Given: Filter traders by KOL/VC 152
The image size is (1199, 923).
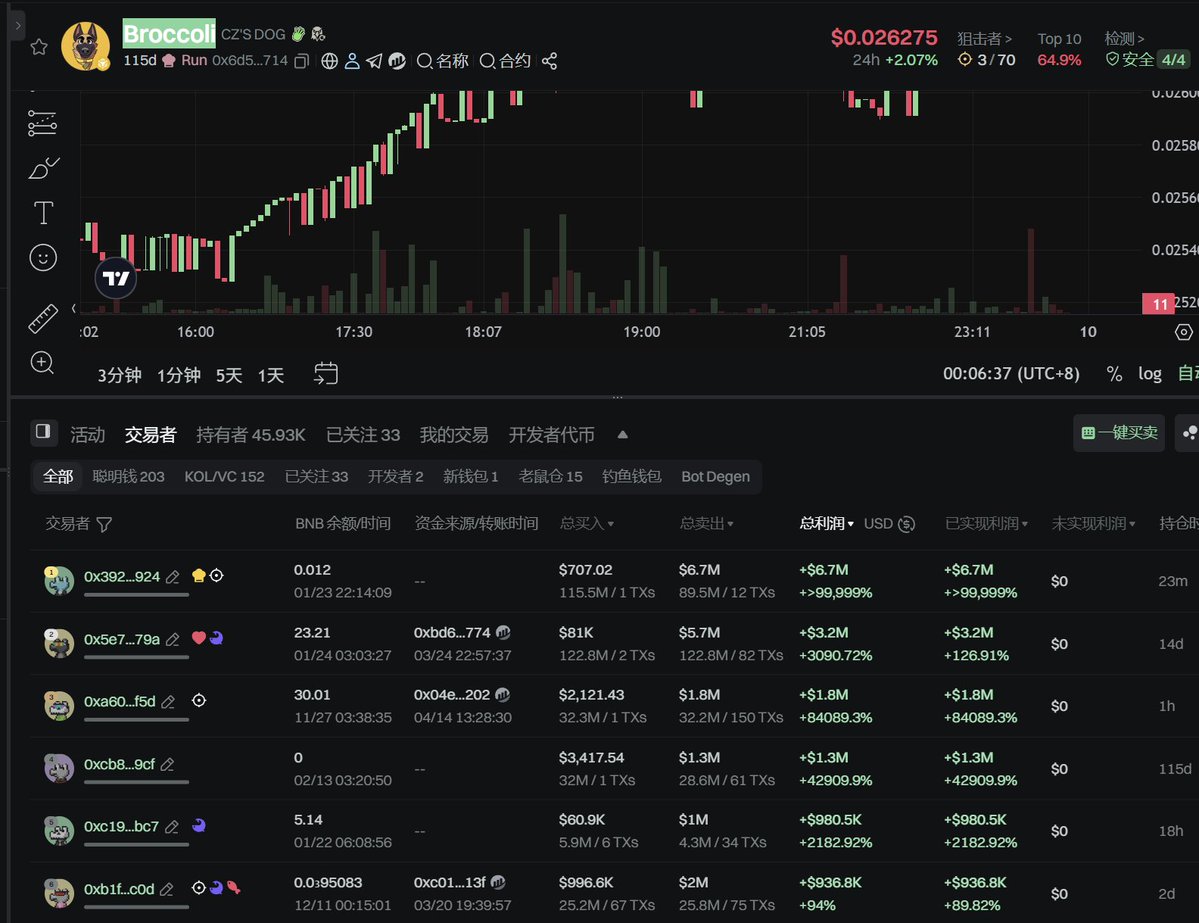Looking at the screenshot, I should coord(224,476).
